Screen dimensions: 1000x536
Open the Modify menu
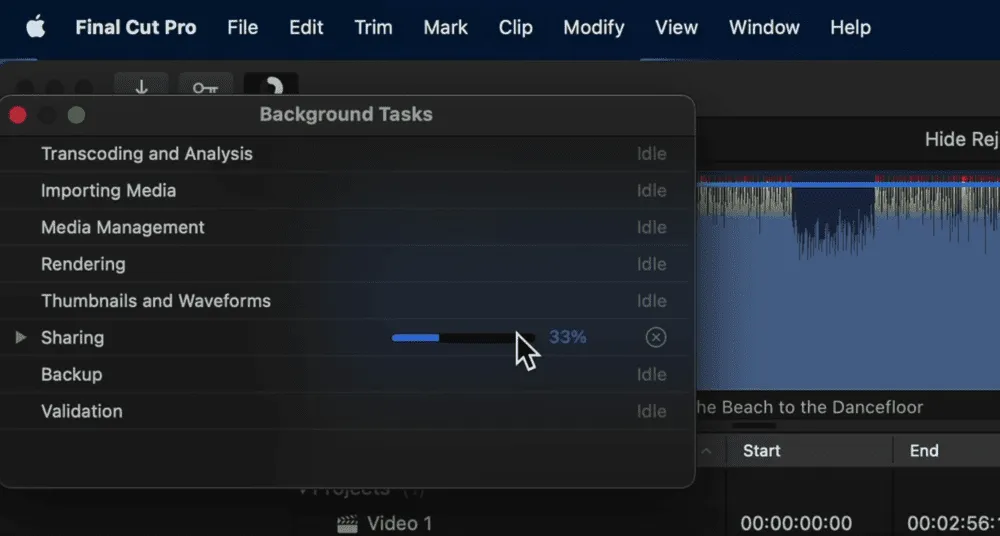[x=593, y=27]
